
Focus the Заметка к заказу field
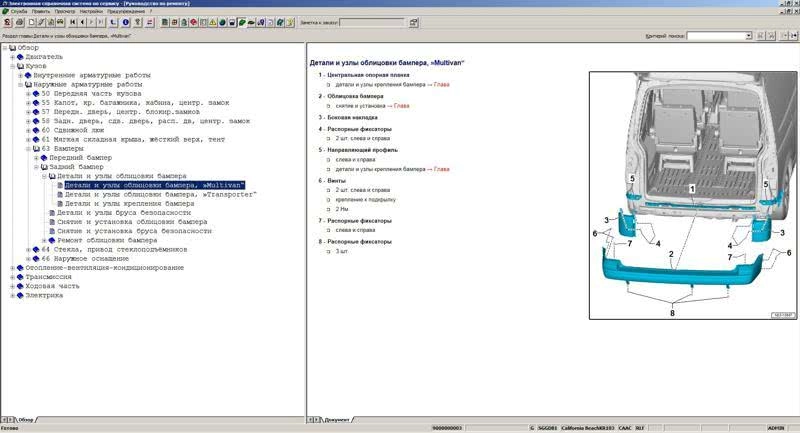click(x=372, y=22)
